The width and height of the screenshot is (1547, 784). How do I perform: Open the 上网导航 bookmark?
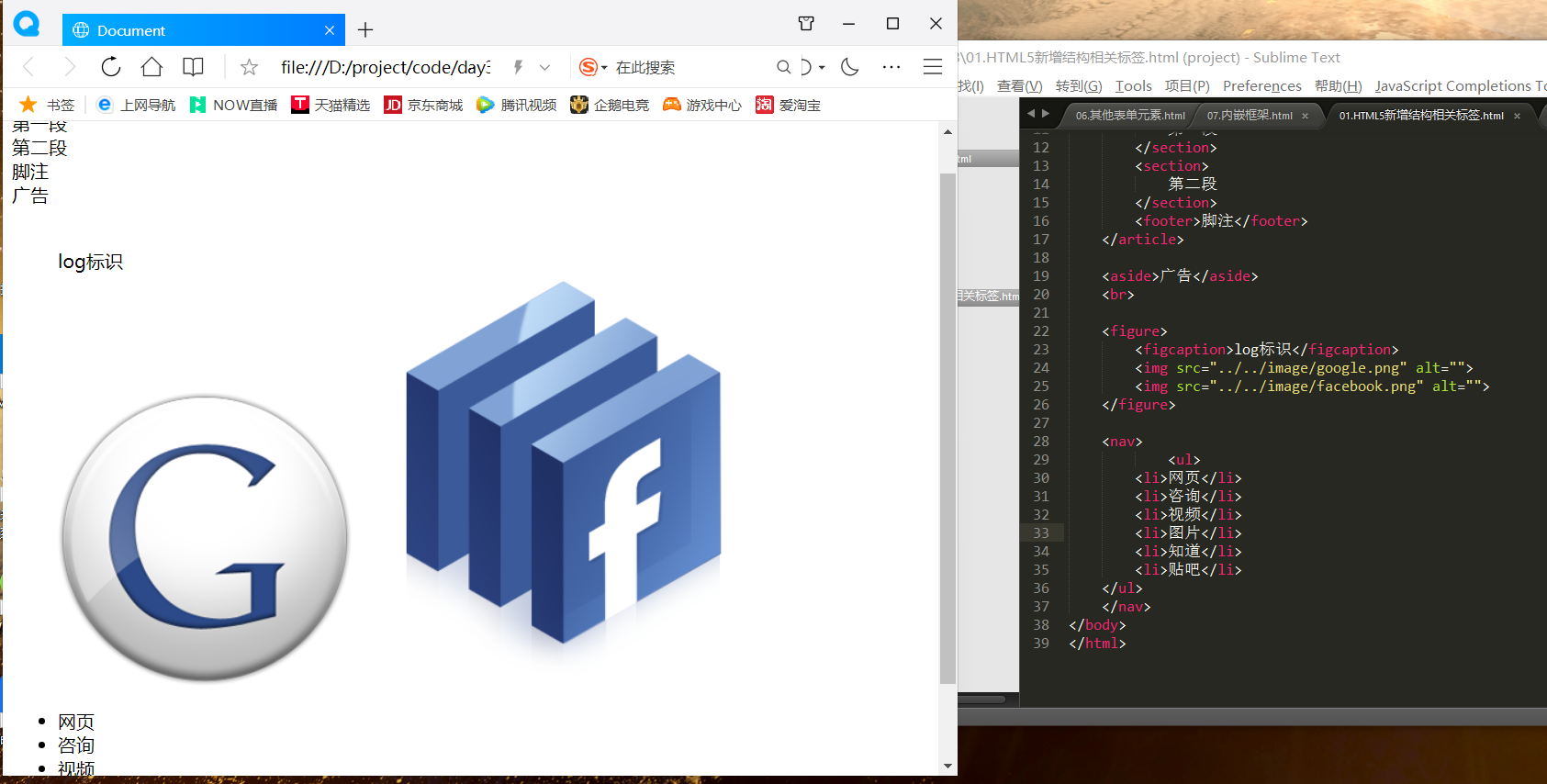click(136, 105)
